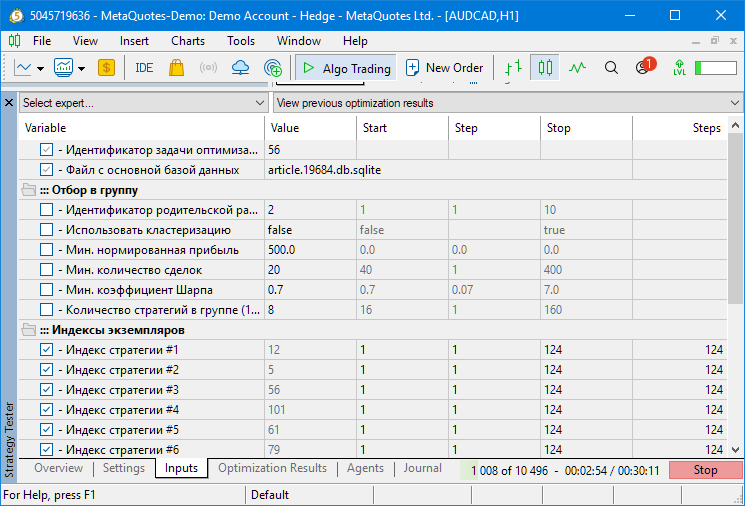The width and height of the screenshot is (745, 506).
Task: Uncheck Индекс стратегии #2 checkbox
Action: click(x=47, y=370)
